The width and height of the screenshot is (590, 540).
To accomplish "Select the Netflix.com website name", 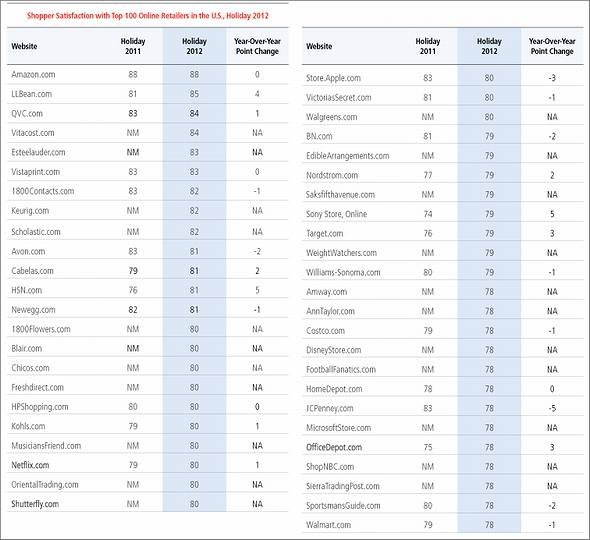I will click(30, 465).
